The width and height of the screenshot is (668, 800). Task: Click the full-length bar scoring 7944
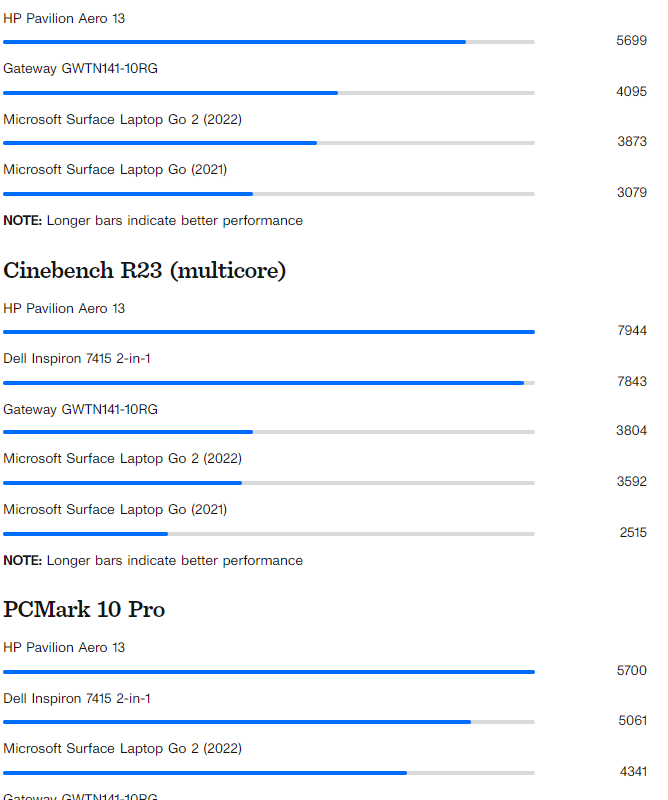coord(268,332)
